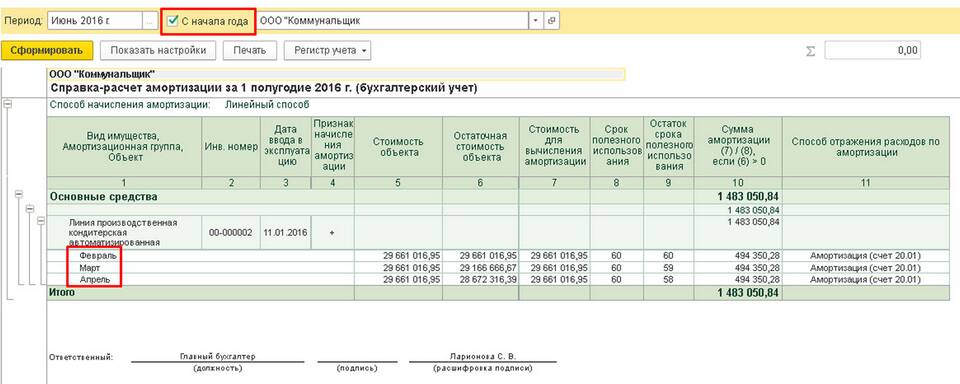Click the organization field 'ООО Коммунальщик'
The height and width of the screenshot is (384, 960).
(392, 20)
